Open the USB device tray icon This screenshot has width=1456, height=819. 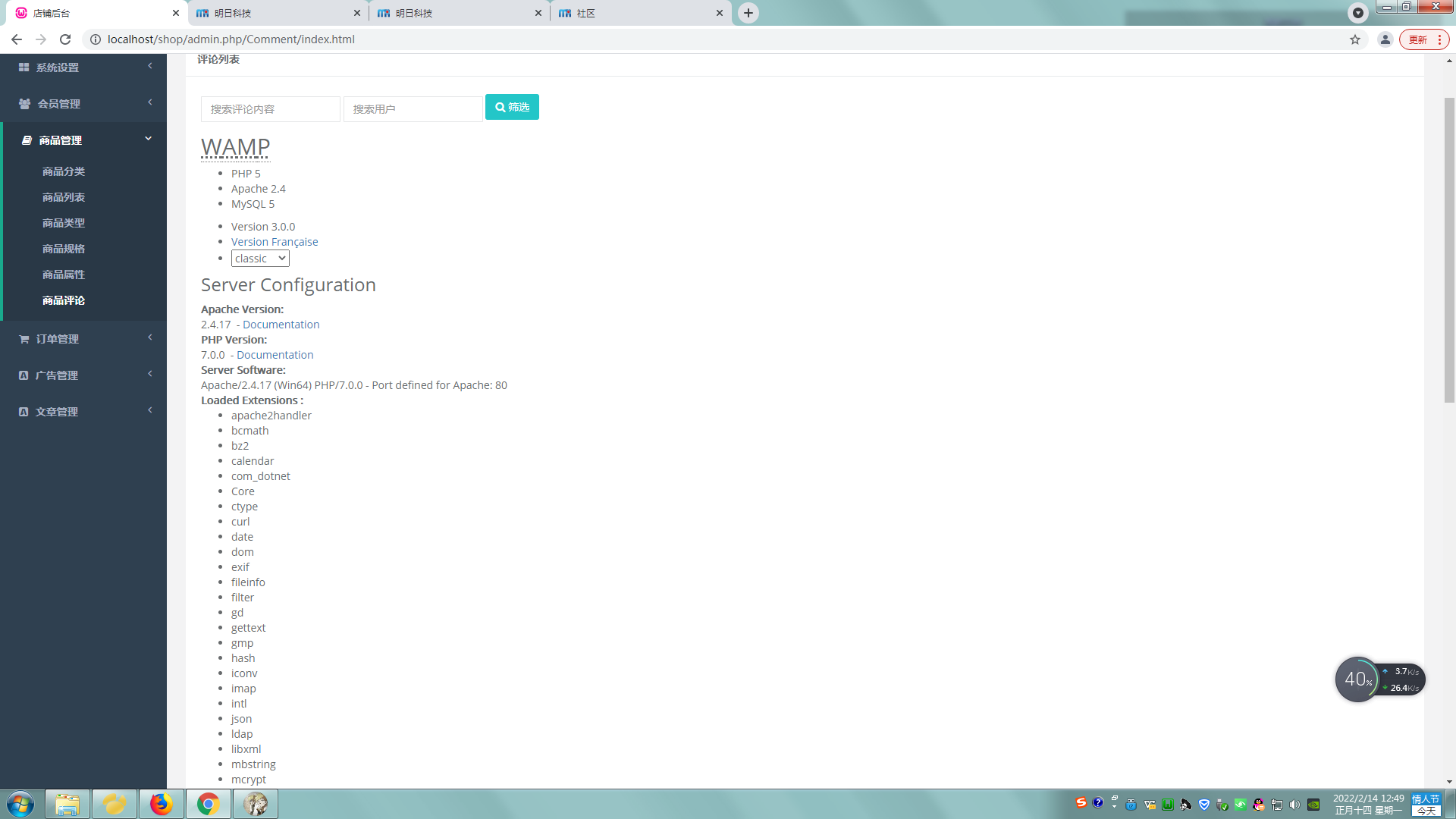click(1131, 805)
